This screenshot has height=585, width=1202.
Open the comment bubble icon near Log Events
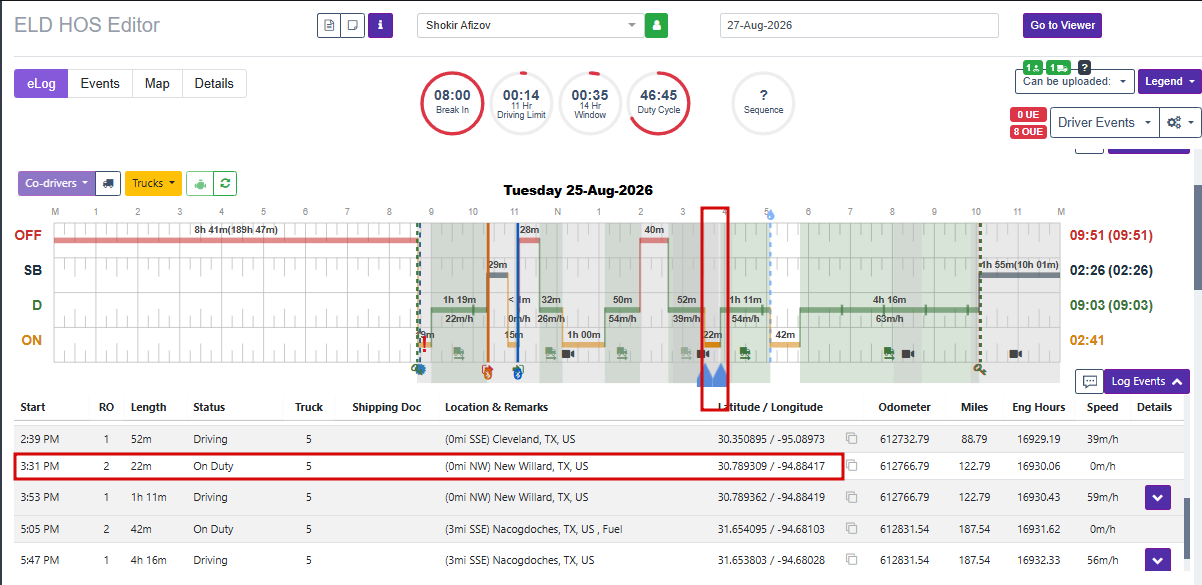click(x=1088, y=381)
